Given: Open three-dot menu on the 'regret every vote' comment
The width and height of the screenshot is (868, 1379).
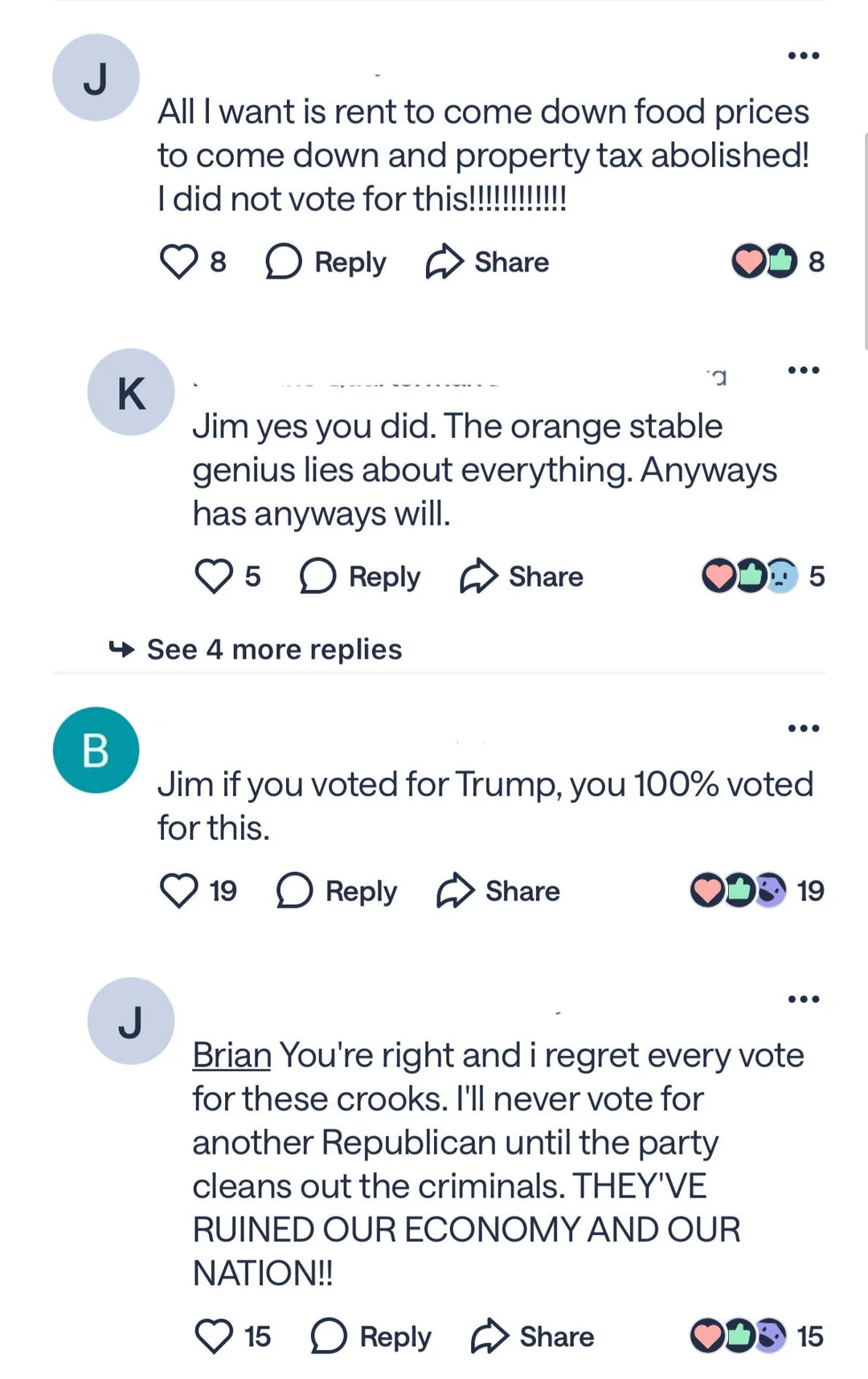Looking at the screenshot, I should 803,999.
